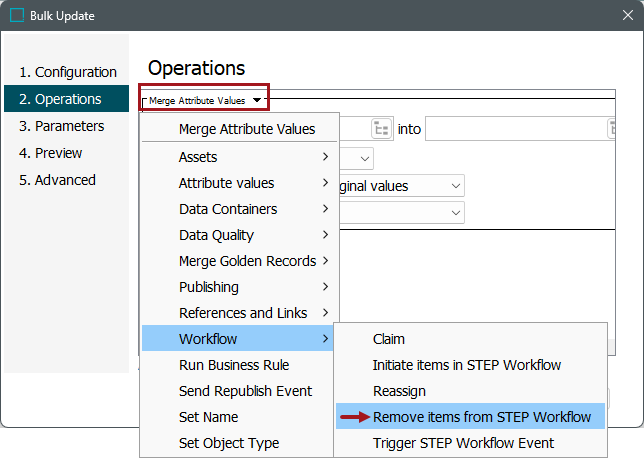Screen dimensions: 644x458
Task: Choose Set Object Type operation
Action: click(229, 443)
